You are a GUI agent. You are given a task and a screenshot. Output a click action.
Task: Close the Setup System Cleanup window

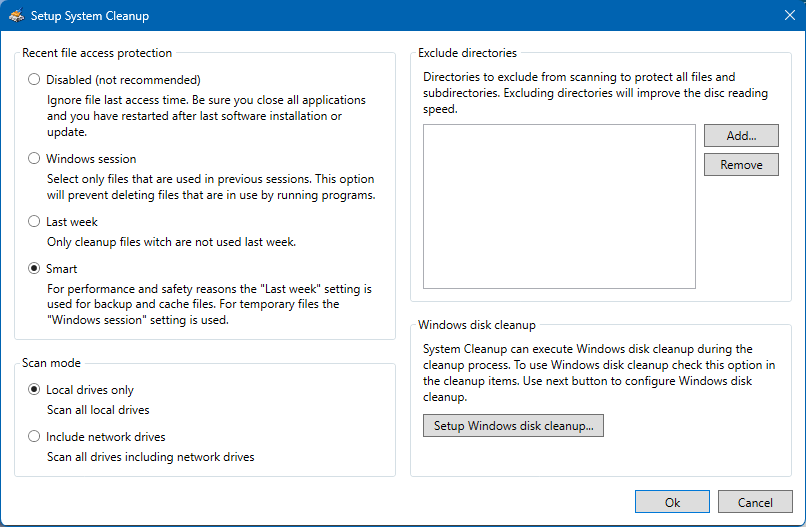pyautogui.click(x=790, y=15)
